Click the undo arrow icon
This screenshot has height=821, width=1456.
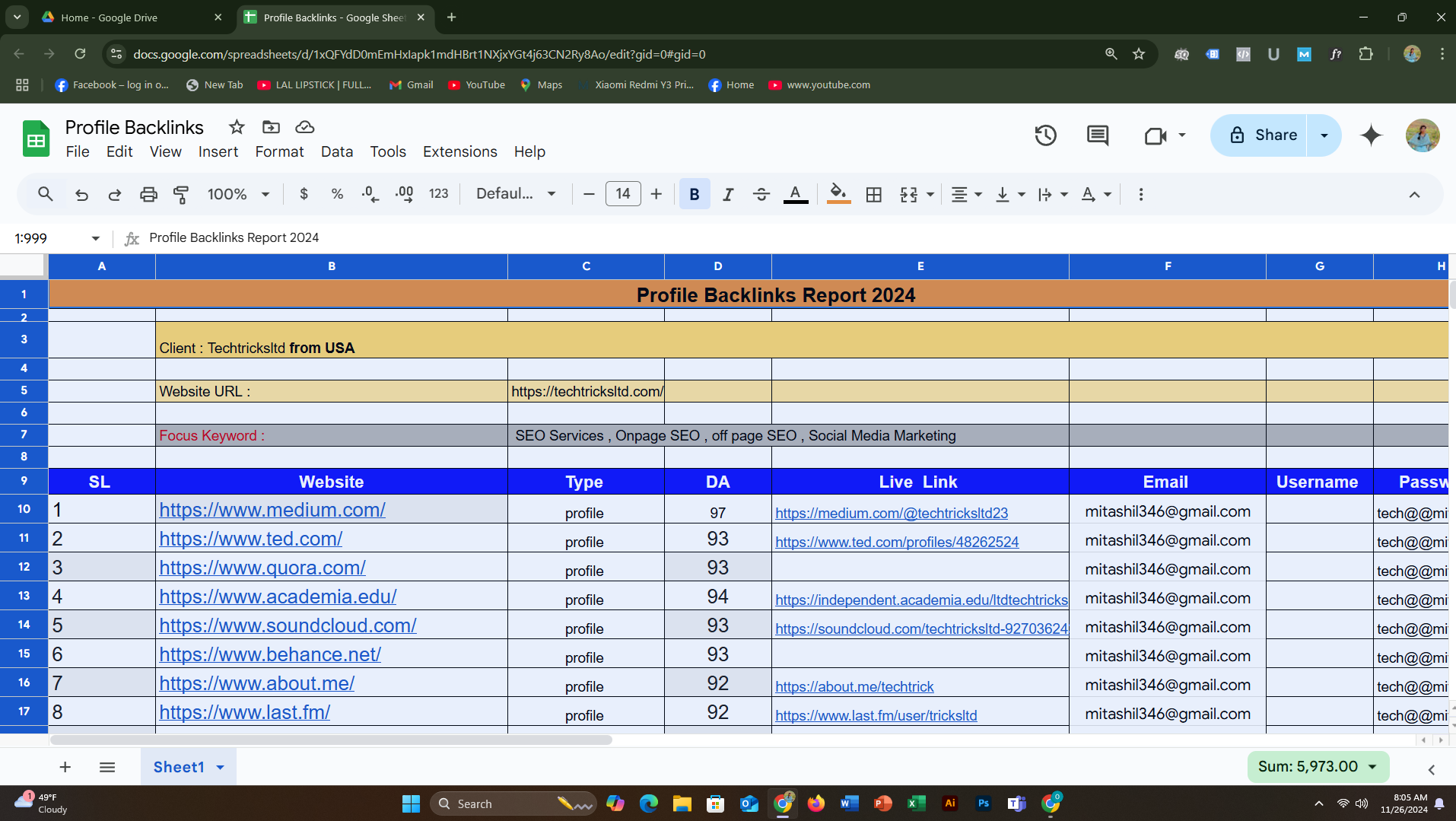point(82,195)
